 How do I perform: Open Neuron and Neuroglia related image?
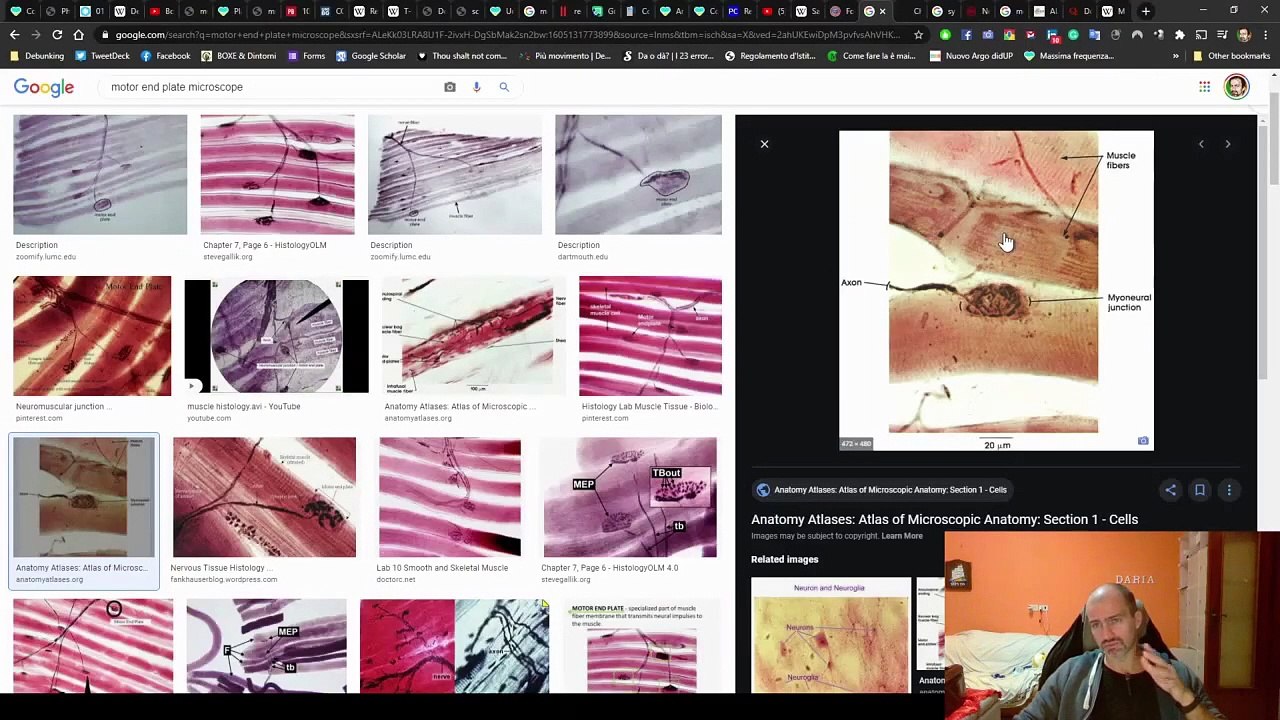coord(830,635)
